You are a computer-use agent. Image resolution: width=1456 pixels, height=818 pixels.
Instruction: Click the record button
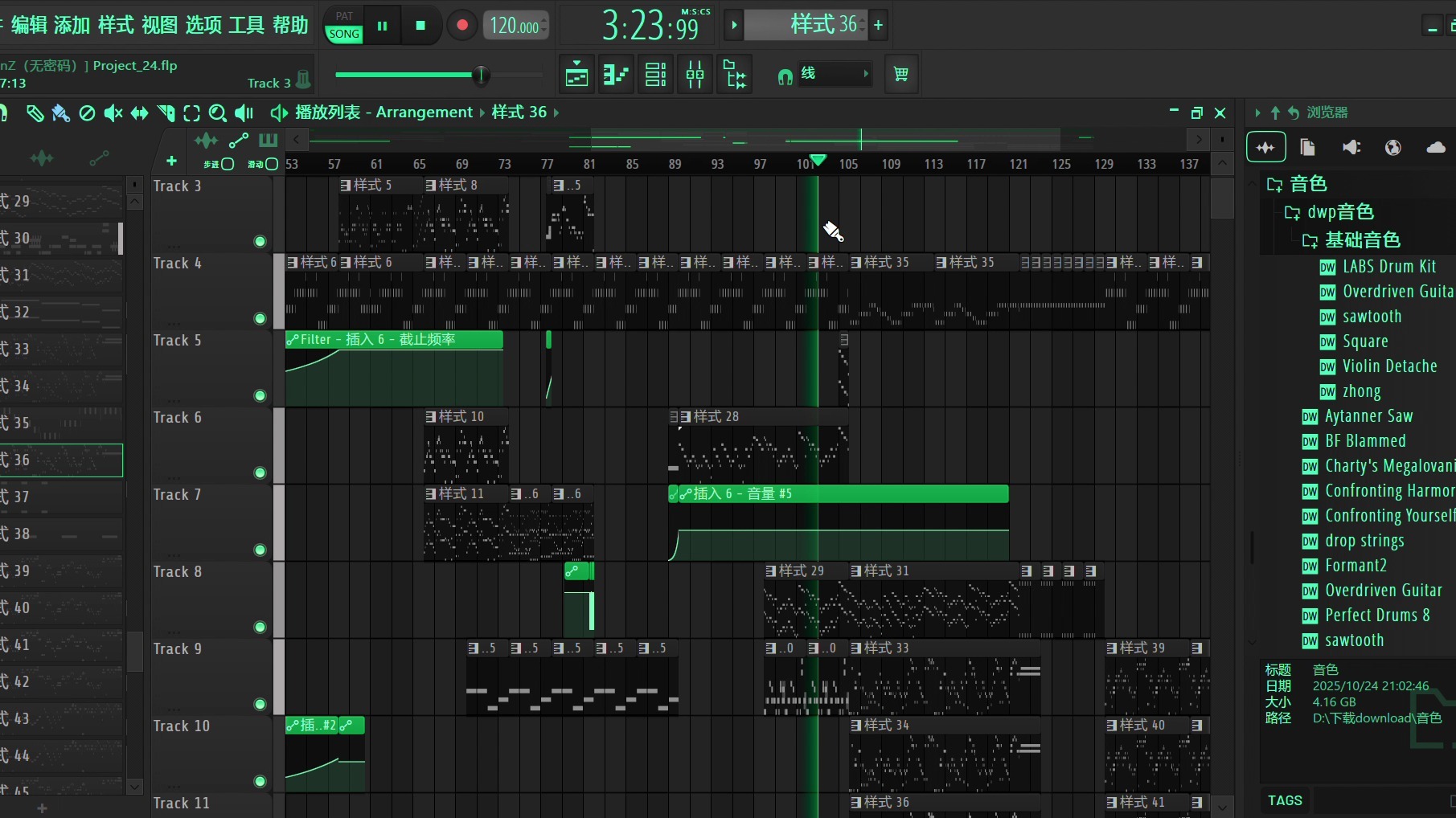pos(461,25)
